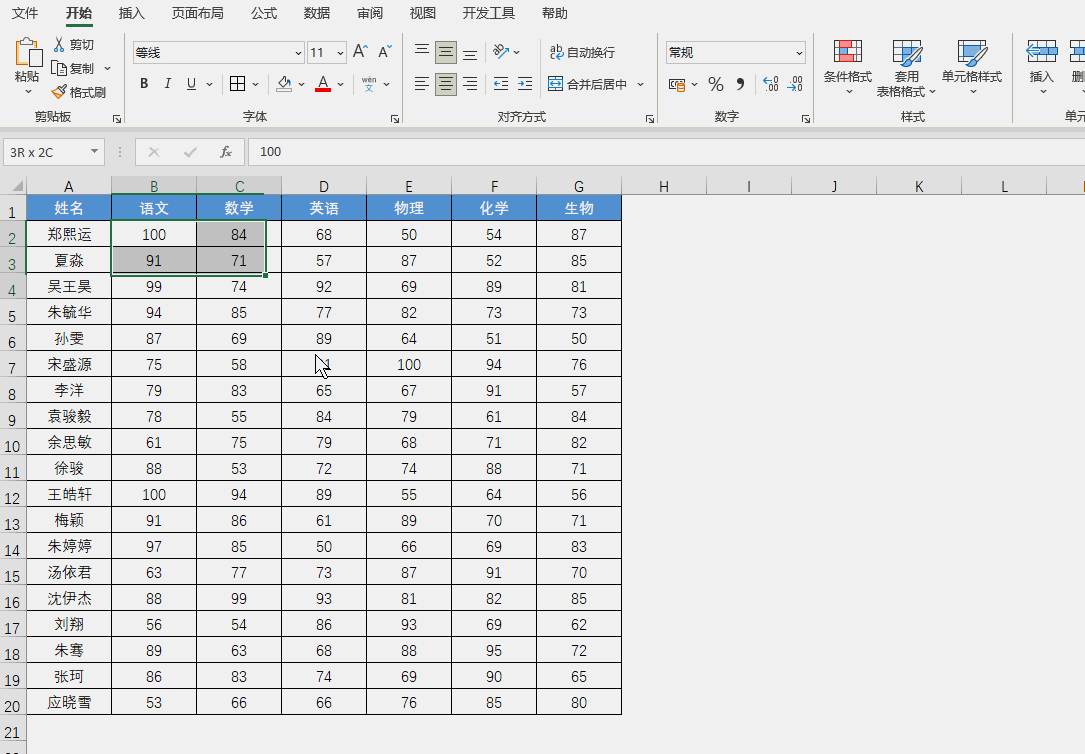
Task: Open the Alignment (对齐方式) dialog launcher
Action: [650, 119]
